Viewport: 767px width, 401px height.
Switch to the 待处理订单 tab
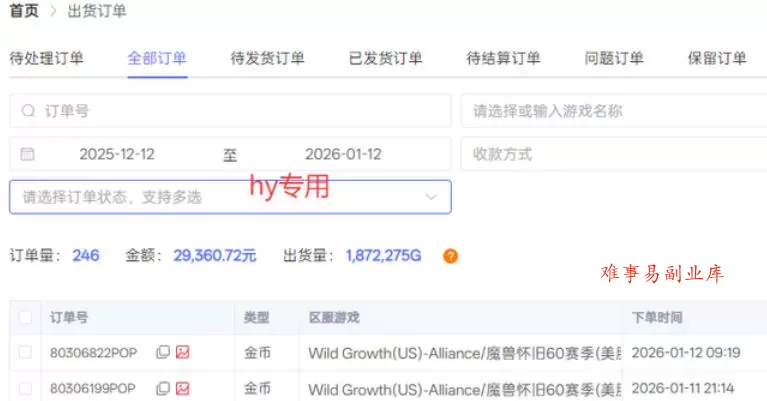pos(46,58)
